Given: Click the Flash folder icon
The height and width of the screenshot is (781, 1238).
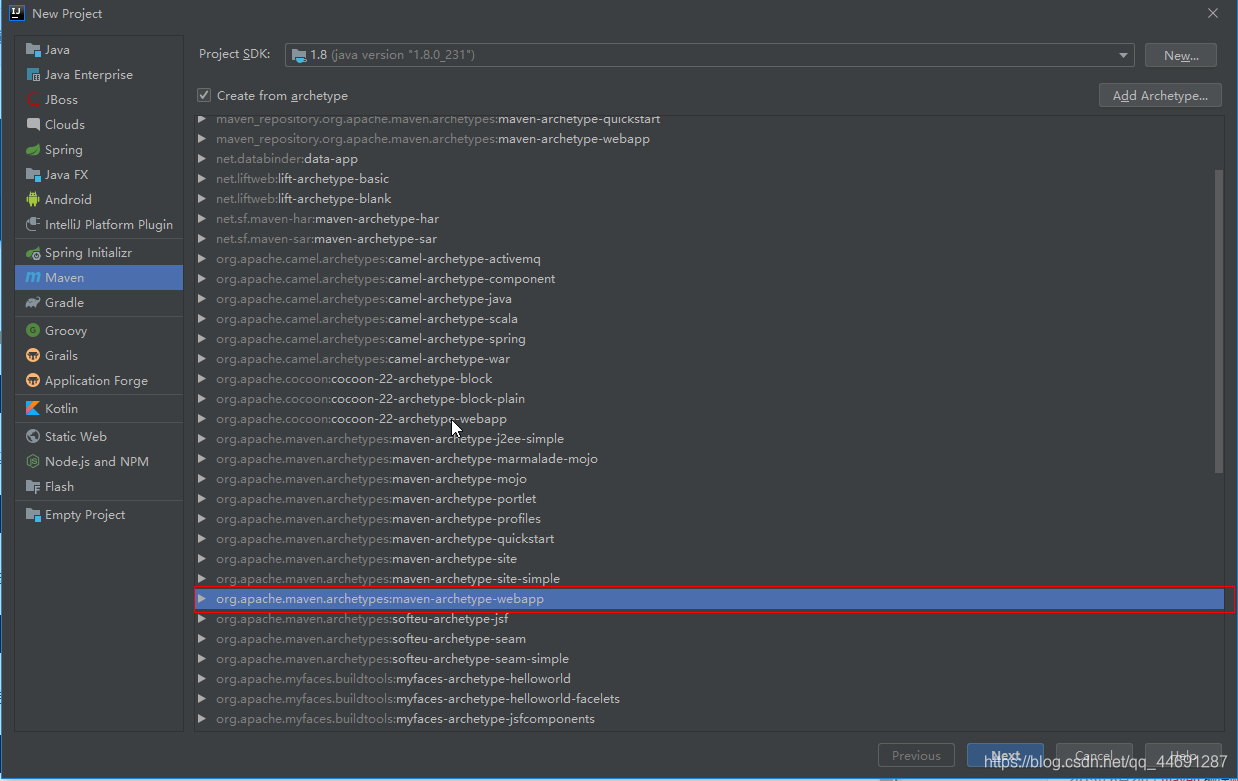Looking at the screenshot, I should (34, 487).
